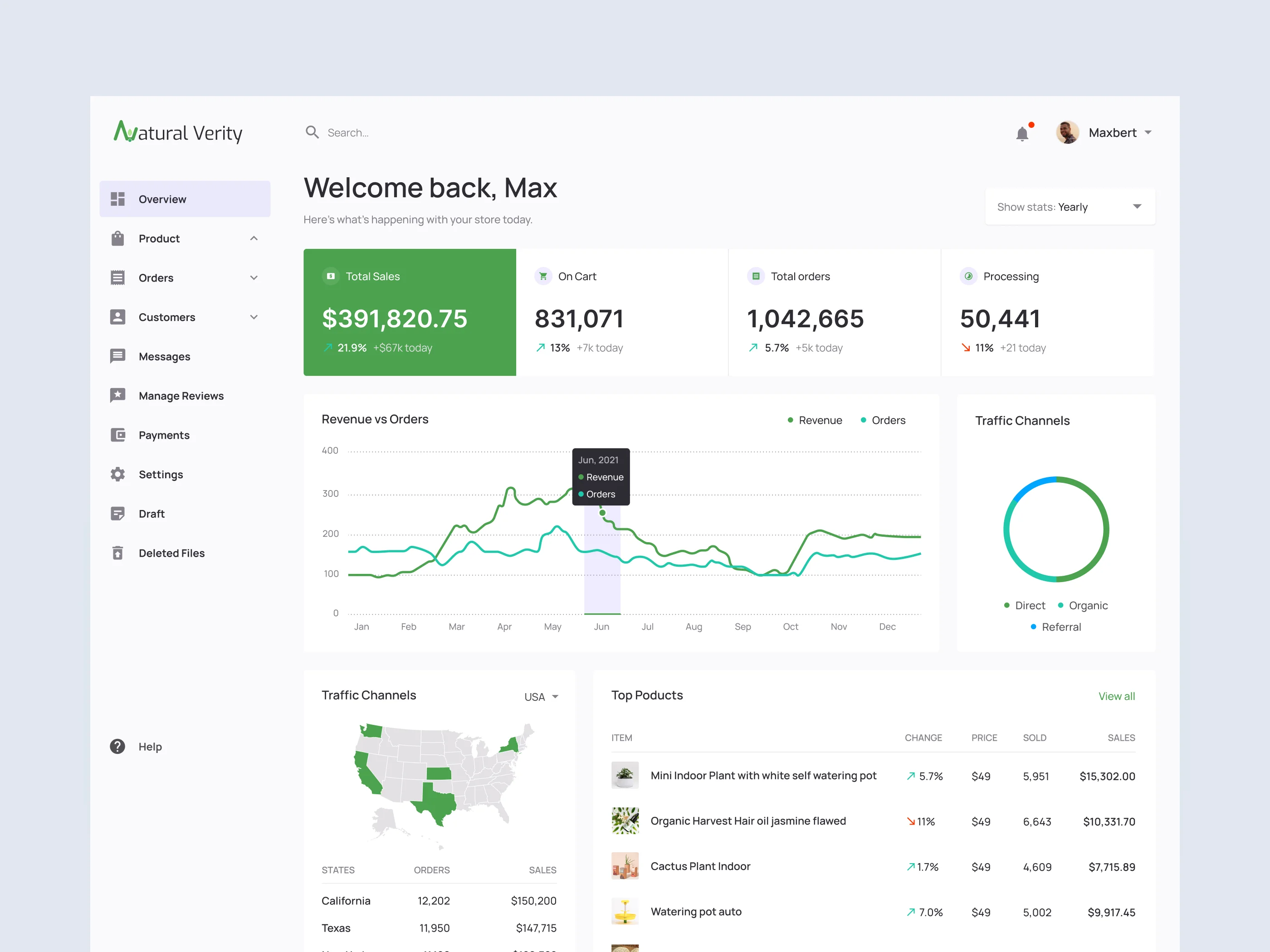Click the View all link
The image size is (1270, 952).
tap(1117, 696)
